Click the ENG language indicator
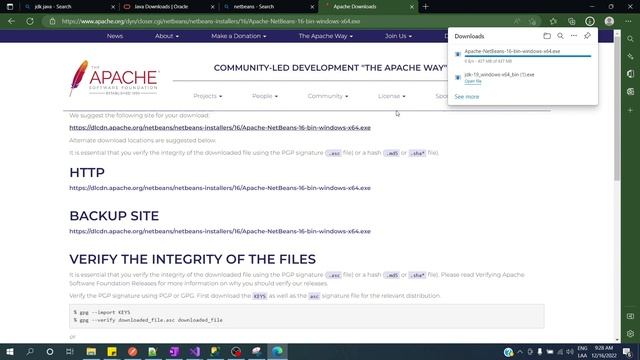 click(x=582, y=348)
